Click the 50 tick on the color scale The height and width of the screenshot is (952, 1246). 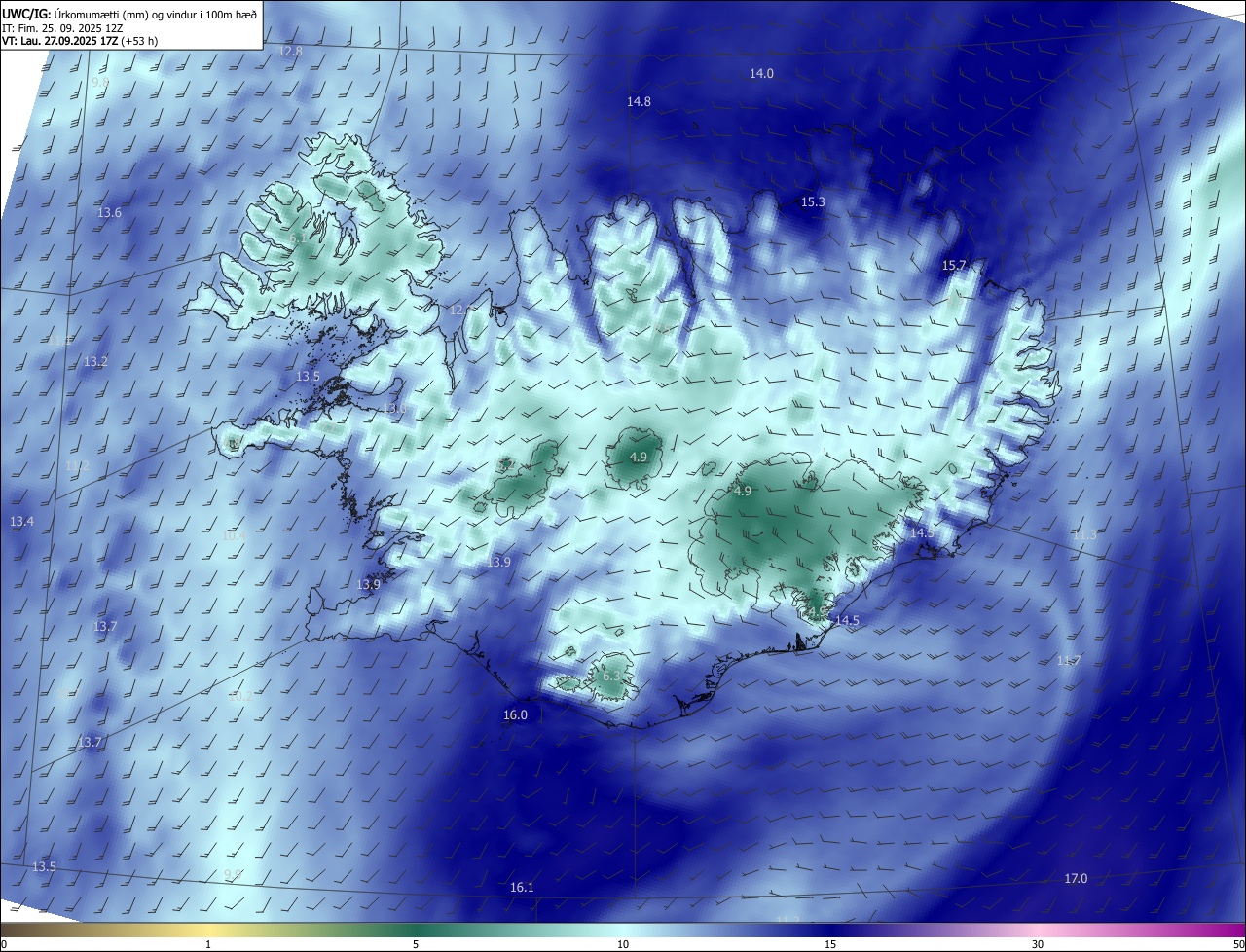(1239, 944)
